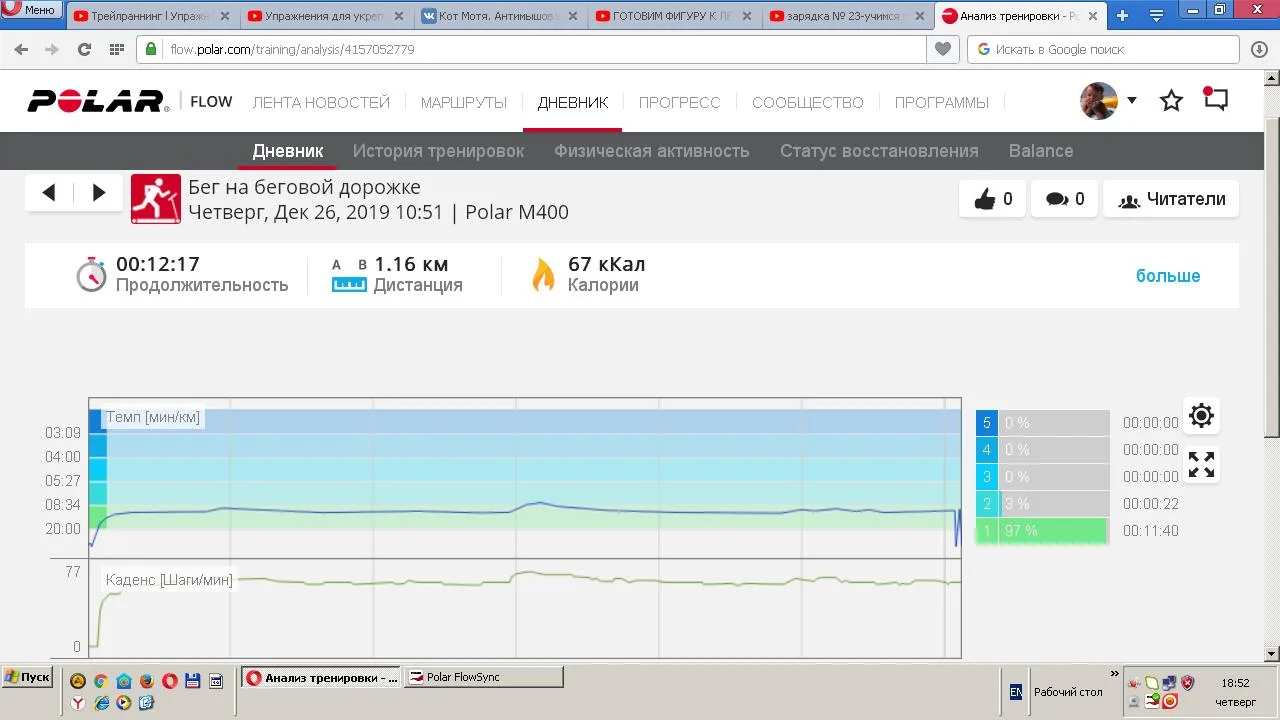Switch to Кот Мотя browser tab
This screenshot has width=1280, height=720.
[500, 16]
